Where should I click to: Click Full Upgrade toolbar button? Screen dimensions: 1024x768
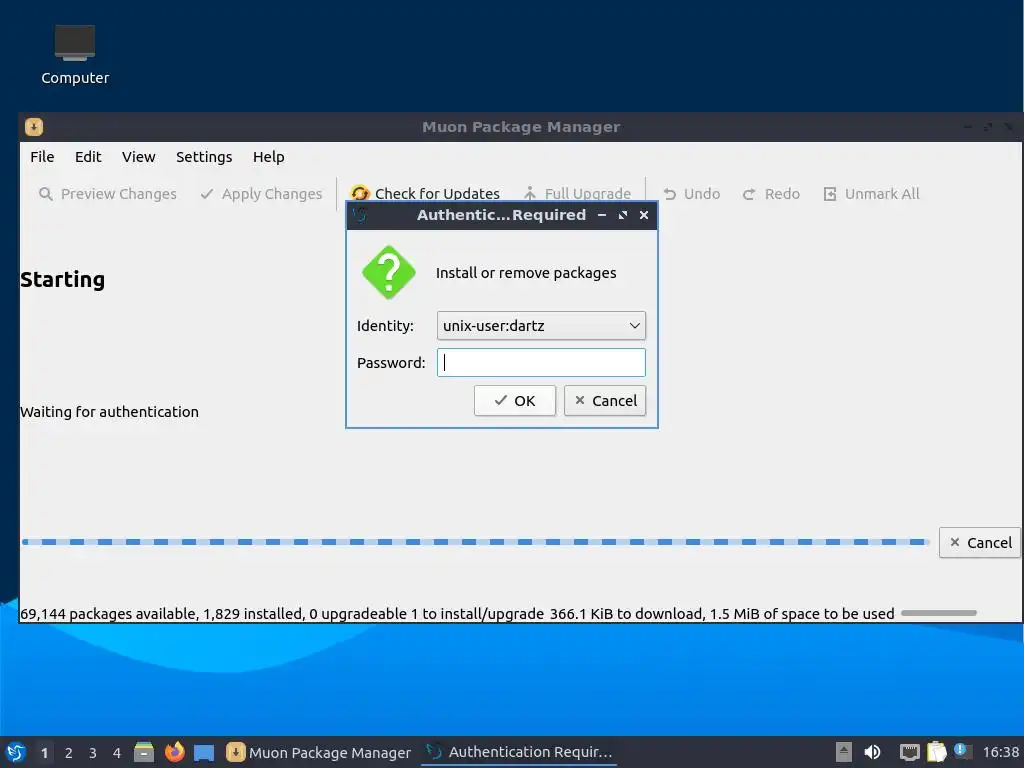click(577, 194)
